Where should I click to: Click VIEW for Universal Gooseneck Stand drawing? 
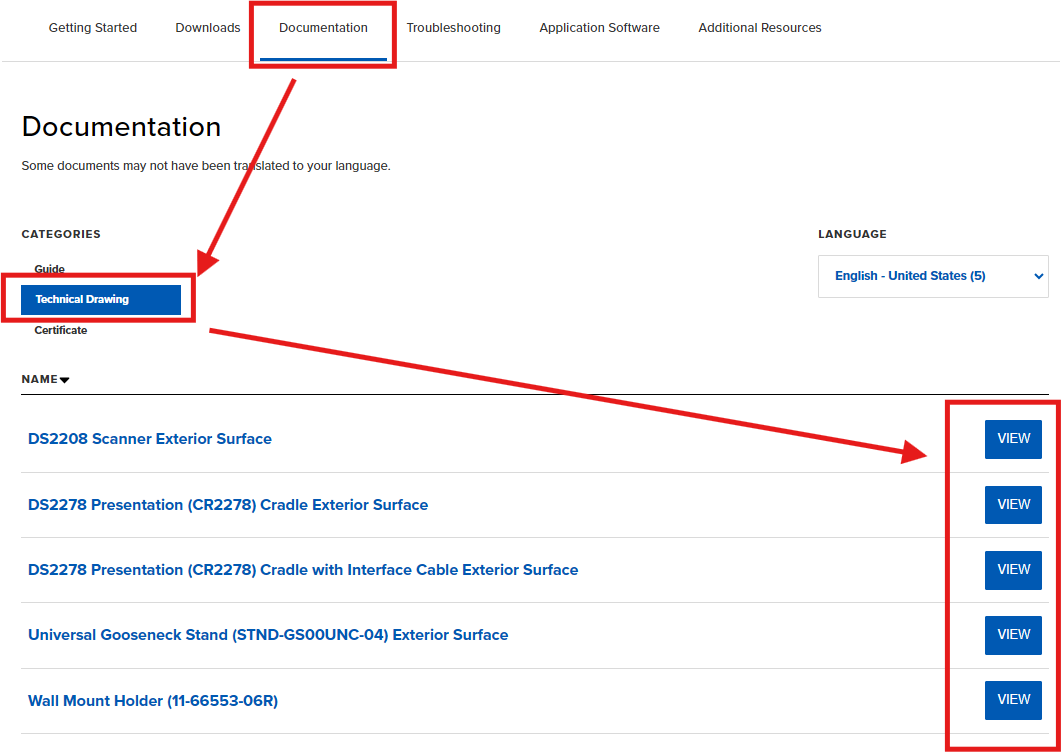click(x=1013, y=635)
